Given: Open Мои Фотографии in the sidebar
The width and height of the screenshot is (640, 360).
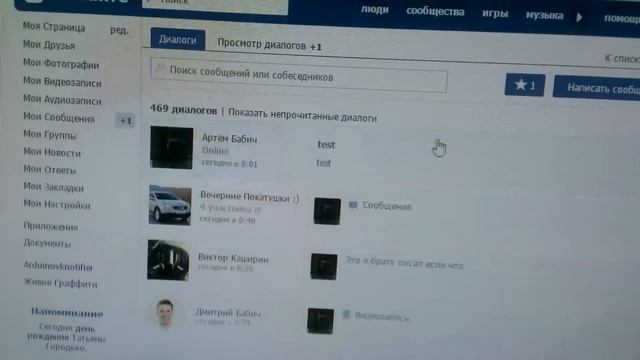Looking at the screenshot, I should (61, 64).
